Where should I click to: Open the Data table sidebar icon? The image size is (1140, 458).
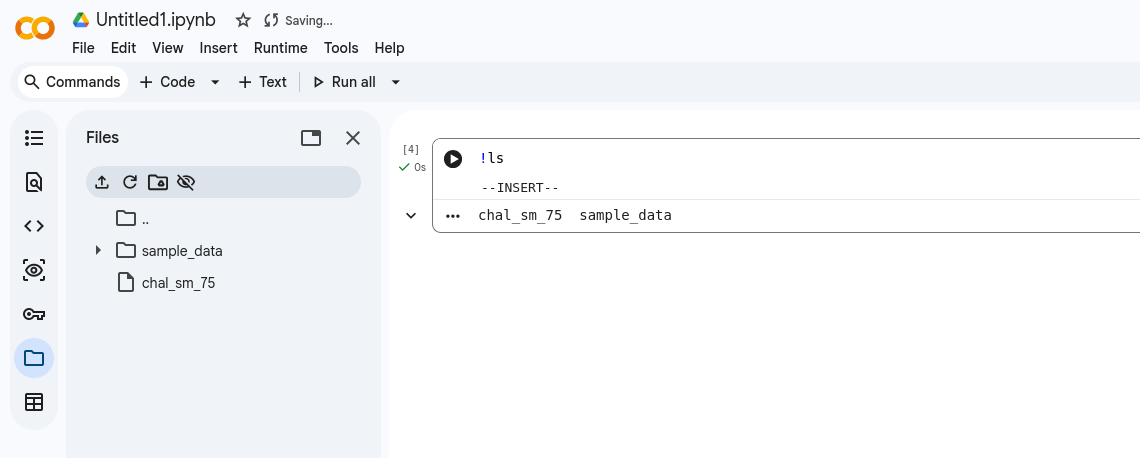point(34,402)
